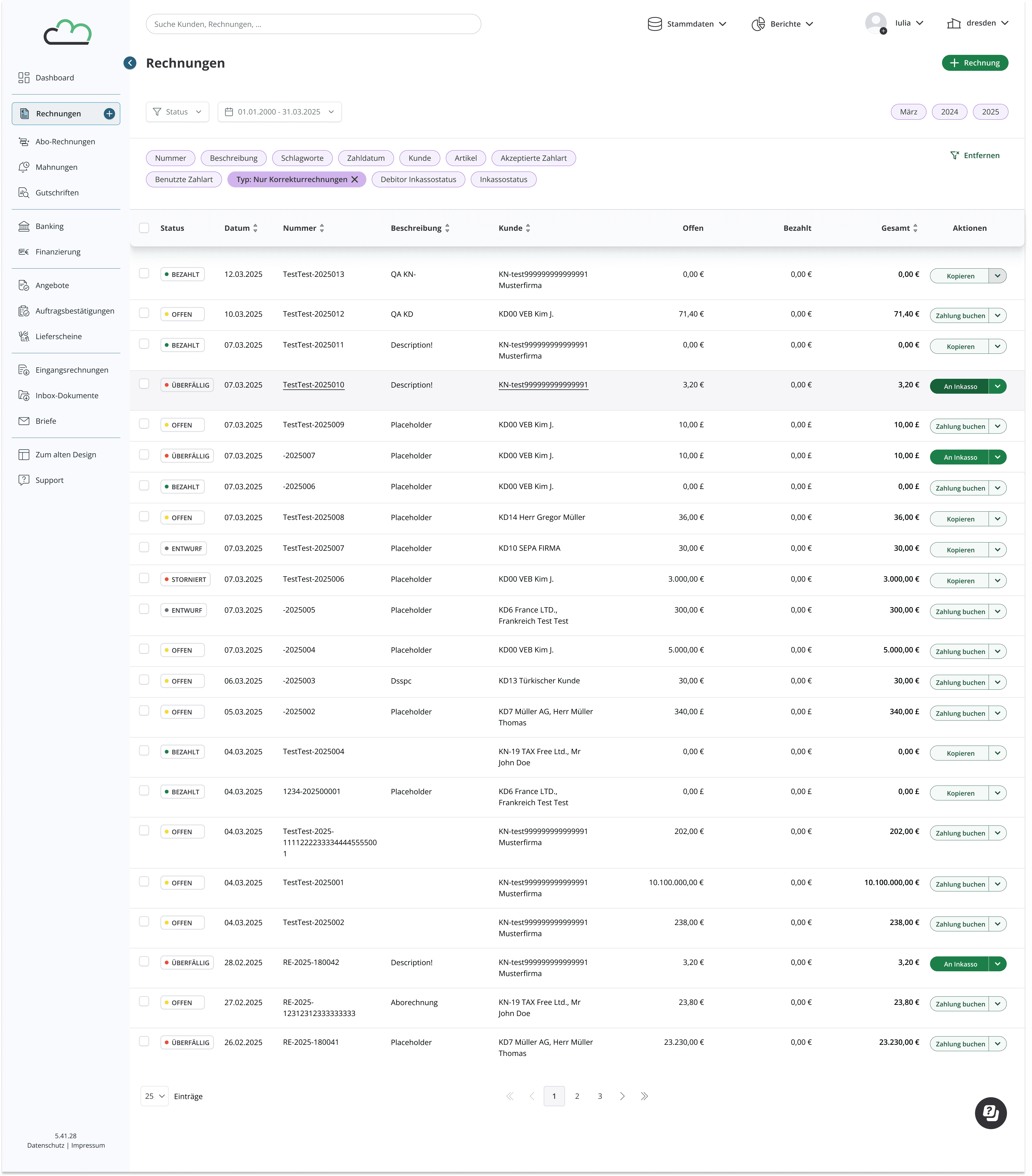Open the Mahnungen sidebar item

click(x=56, y=167)
